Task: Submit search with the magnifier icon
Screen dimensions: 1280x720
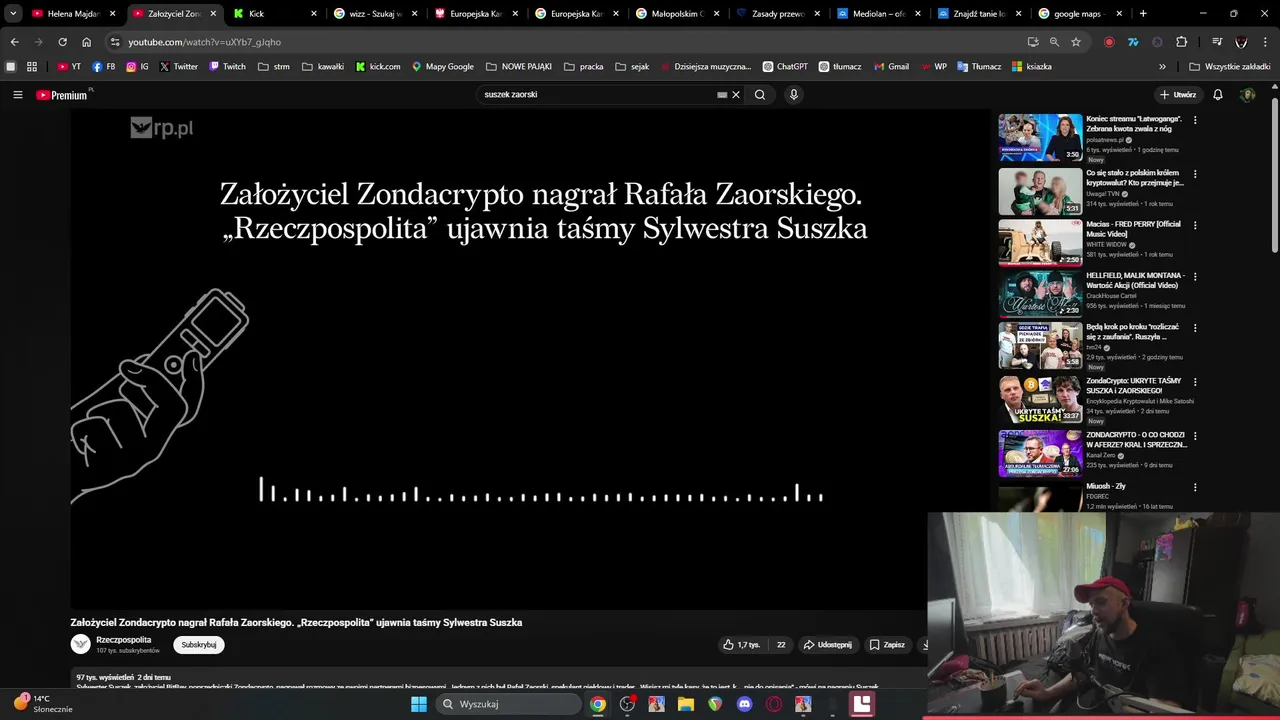Action: tap(760, 95)
